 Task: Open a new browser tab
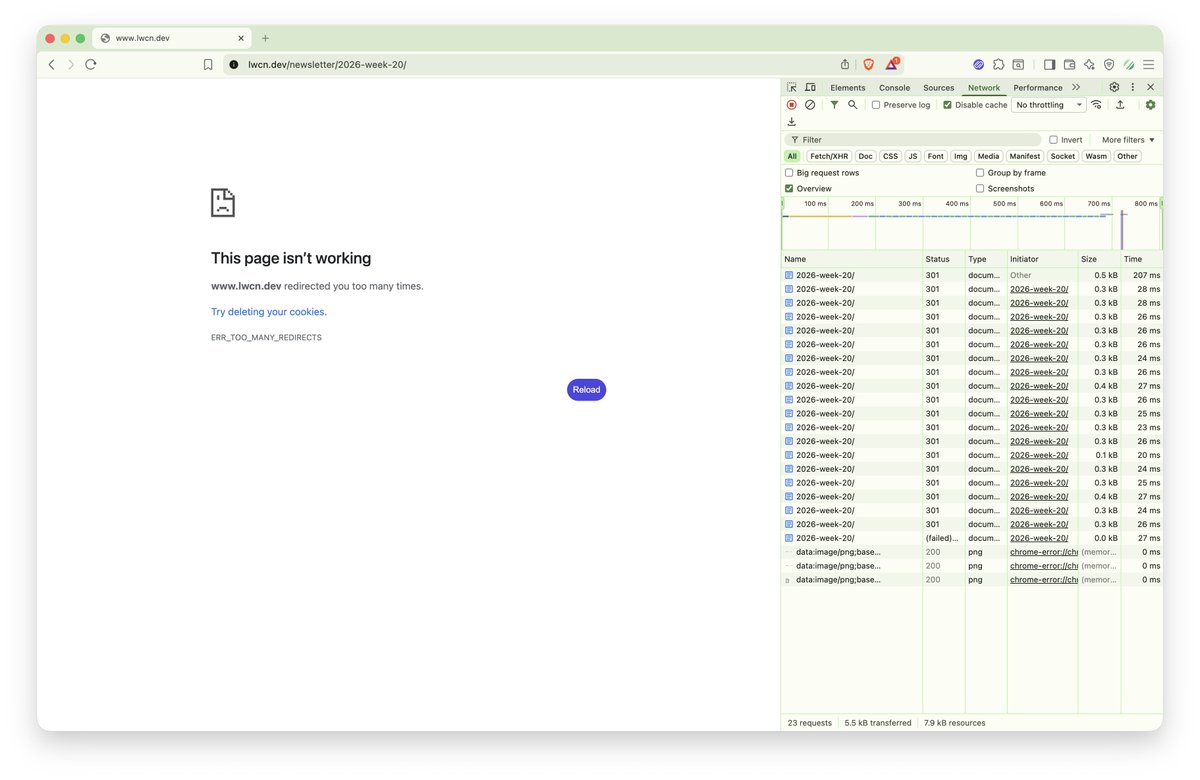click(265, 38)
